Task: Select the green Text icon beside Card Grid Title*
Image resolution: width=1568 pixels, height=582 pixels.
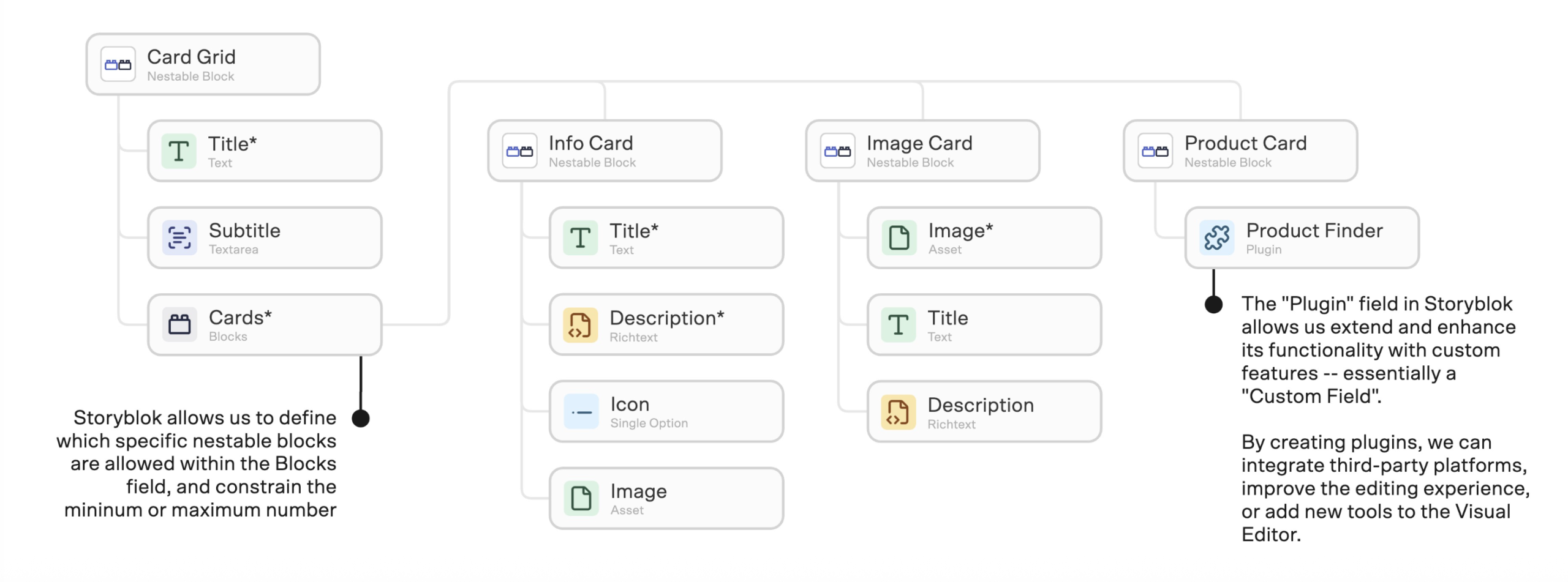Action: tap(178, 151)
